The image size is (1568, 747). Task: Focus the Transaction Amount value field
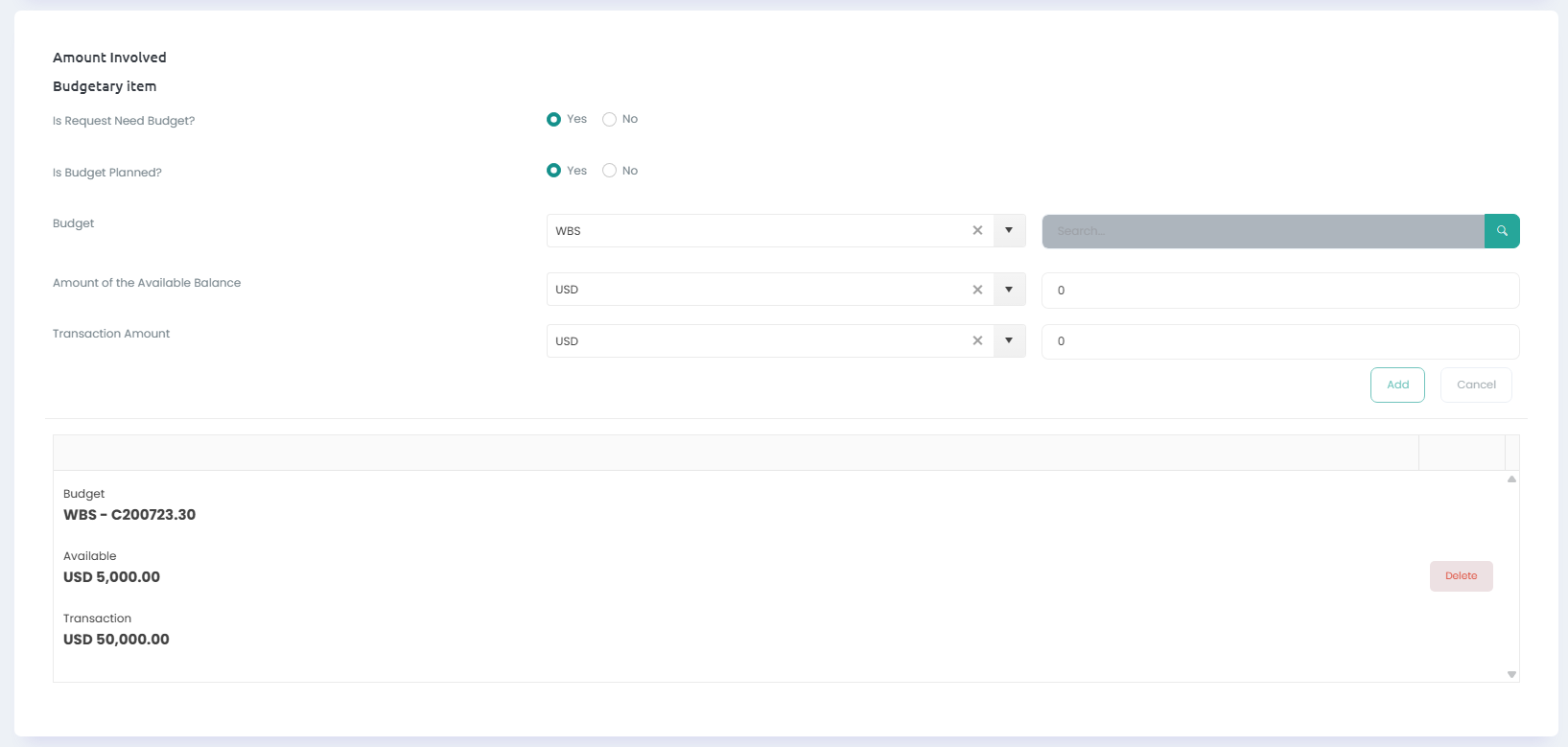point(1279,341)
